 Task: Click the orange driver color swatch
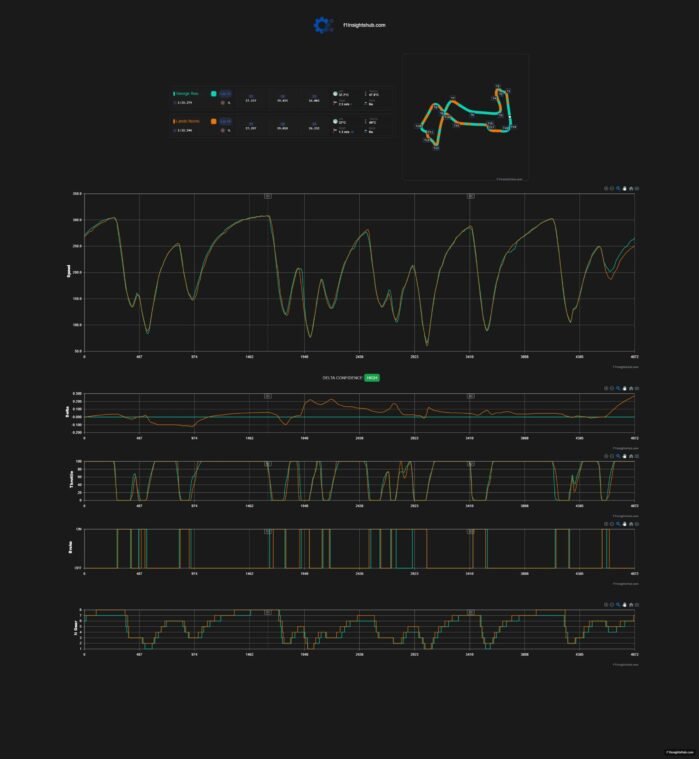pyautogui.click(x=213, y=121)
